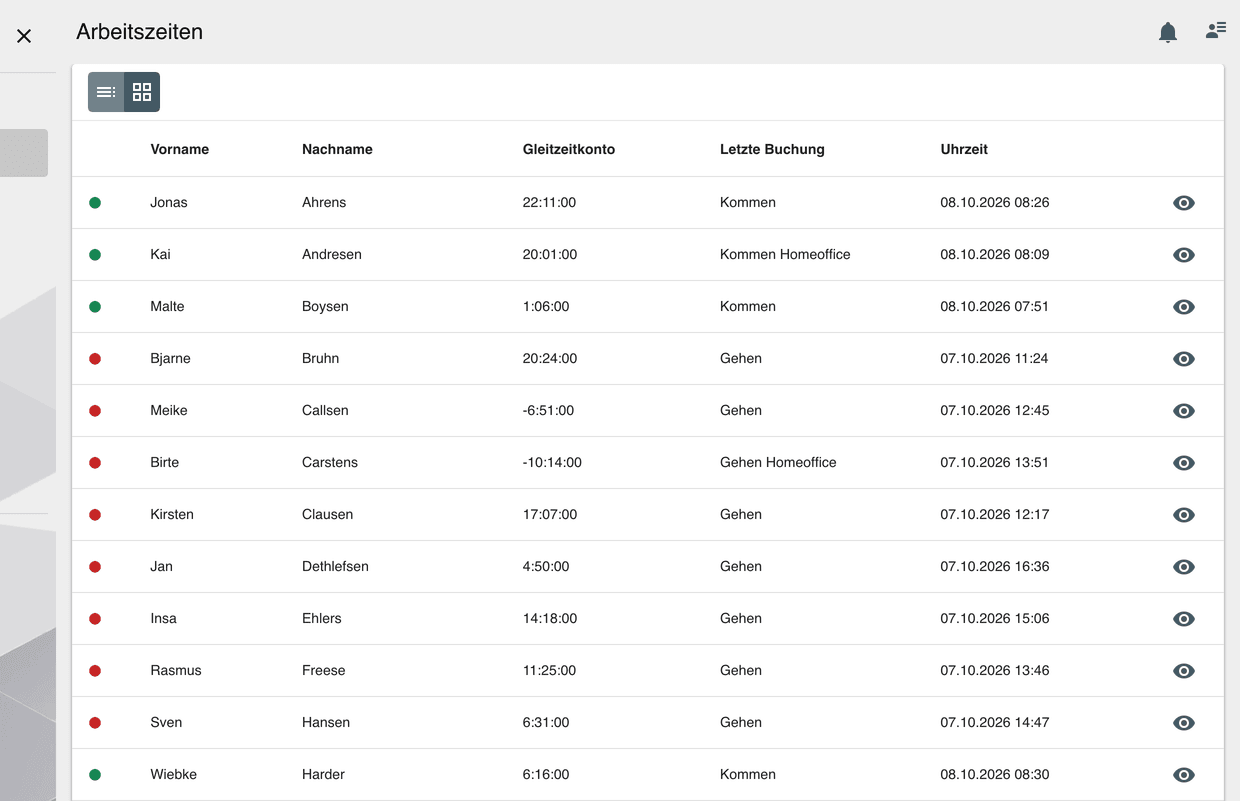This screenshot has height=801, width=1240.
Task: Click the Vorname column header
Action: 180,149
